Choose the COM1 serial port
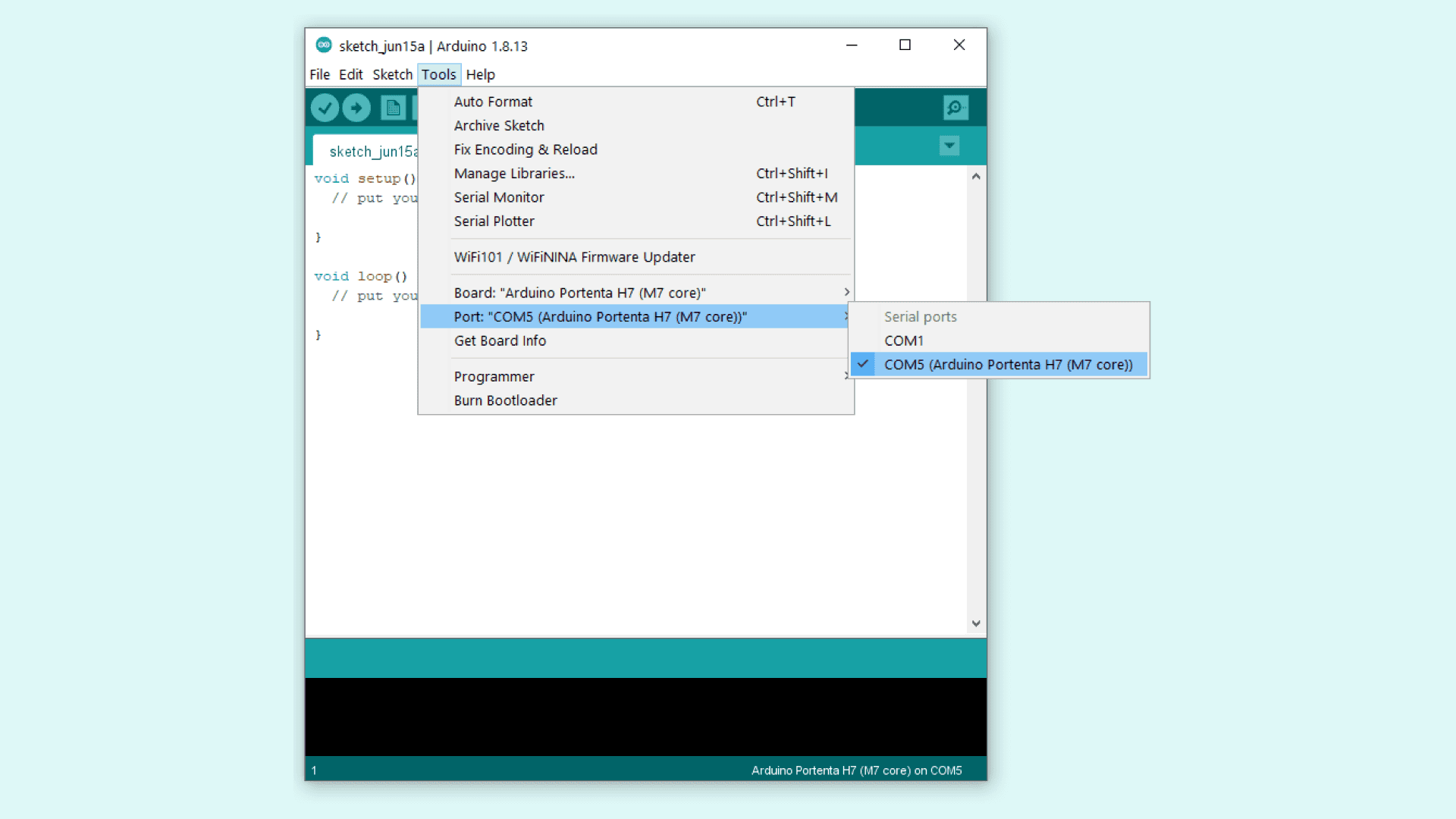Screen dimensions: 1456x819 click(904, 340)
